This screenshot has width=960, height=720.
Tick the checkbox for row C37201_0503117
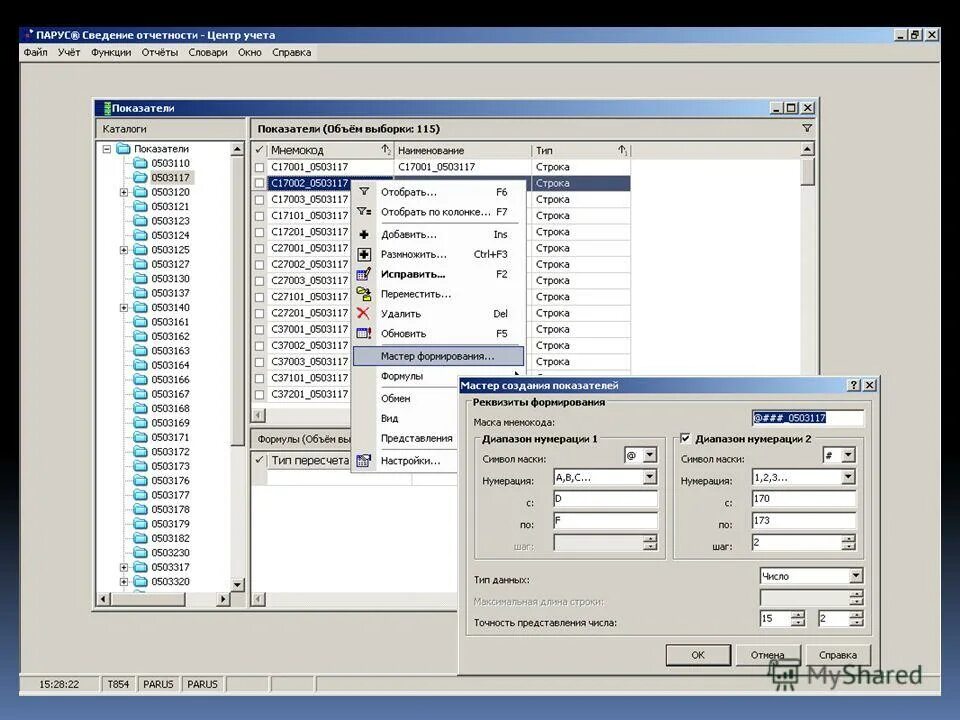260,394
